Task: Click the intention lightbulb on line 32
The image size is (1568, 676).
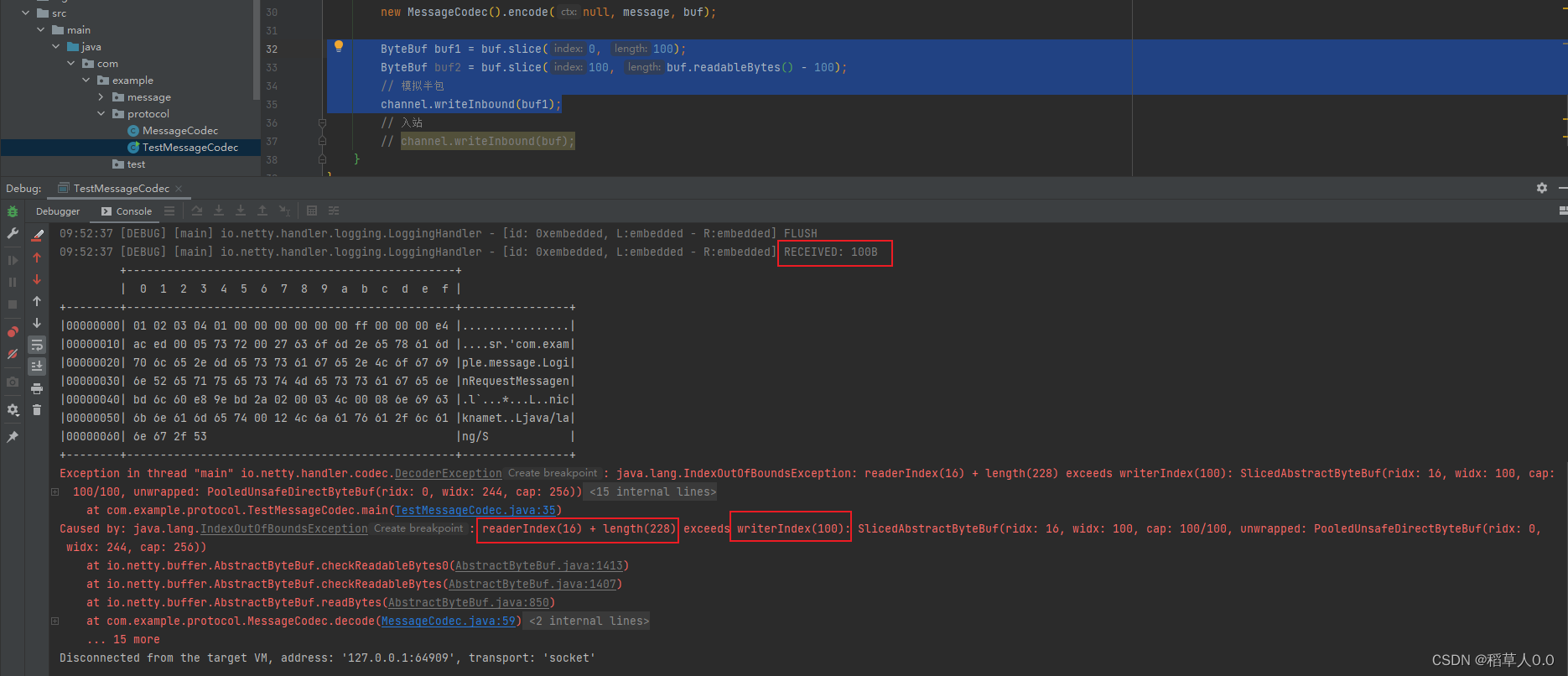Action: 339,46
